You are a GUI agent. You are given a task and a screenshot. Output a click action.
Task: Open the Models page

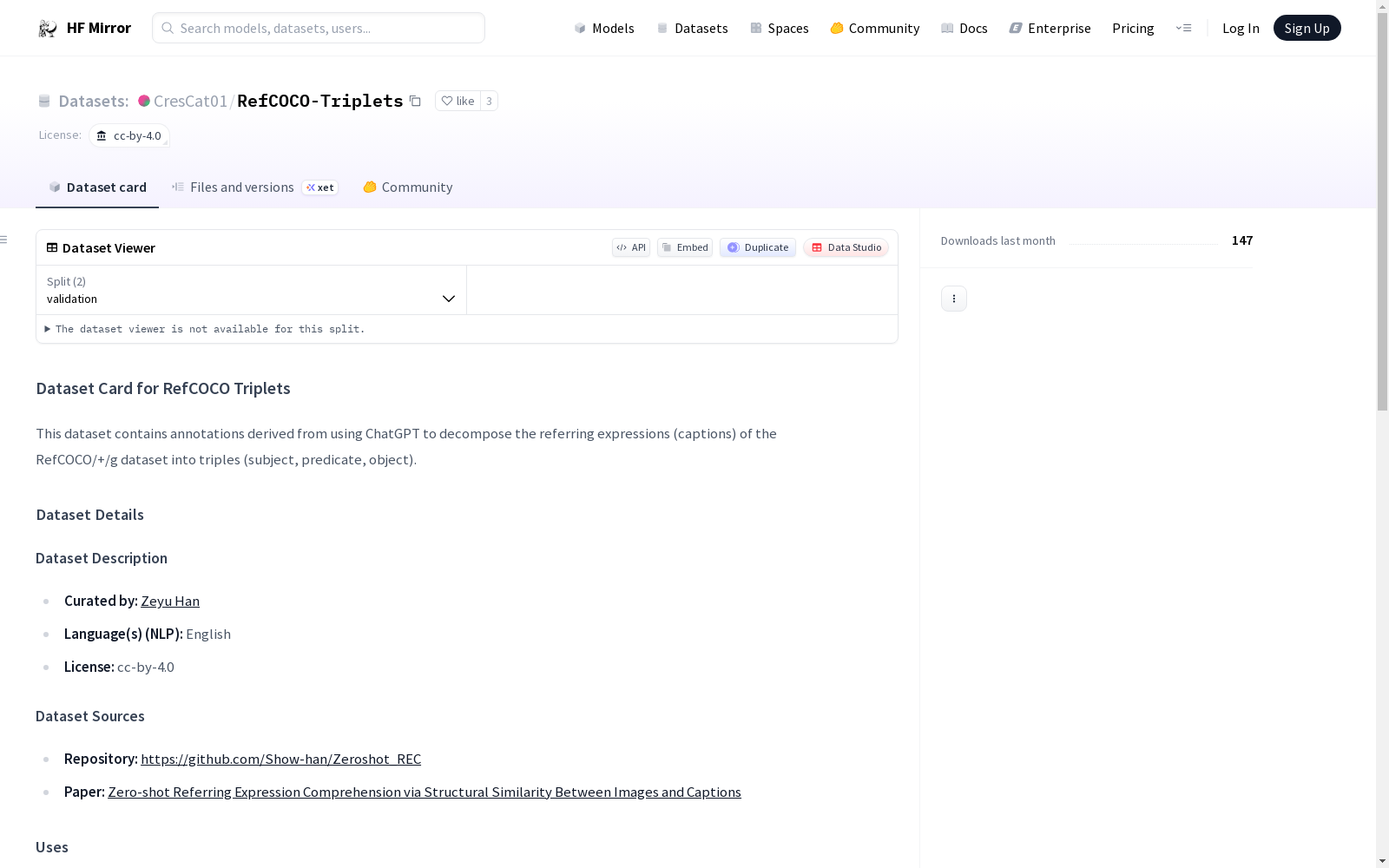[604, 28]
